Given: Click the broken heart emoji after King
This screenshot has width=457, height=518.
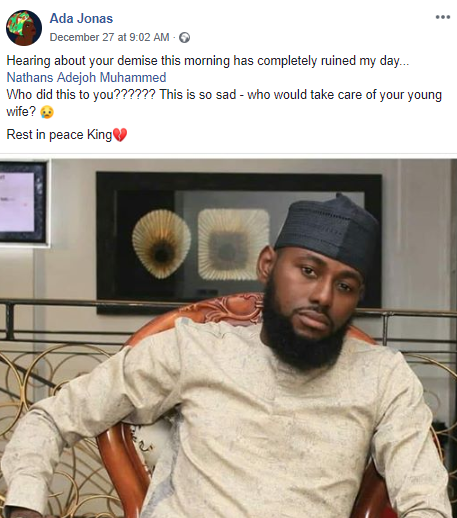Looking at the screenshot, I should [x=120, y=135].
